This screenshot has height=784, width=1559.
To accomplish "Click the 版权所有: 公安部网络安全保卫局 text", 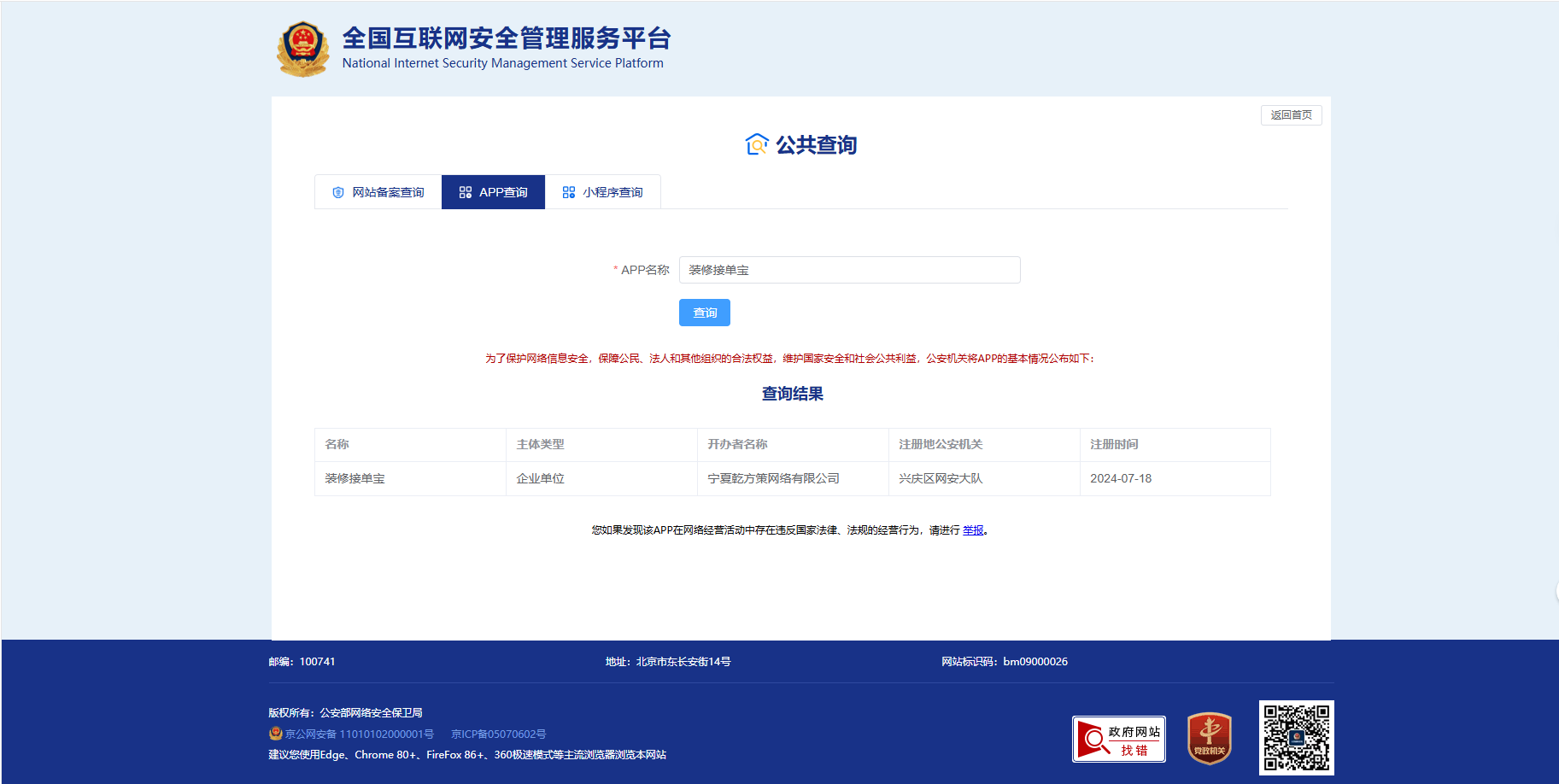I will (345, 713).
